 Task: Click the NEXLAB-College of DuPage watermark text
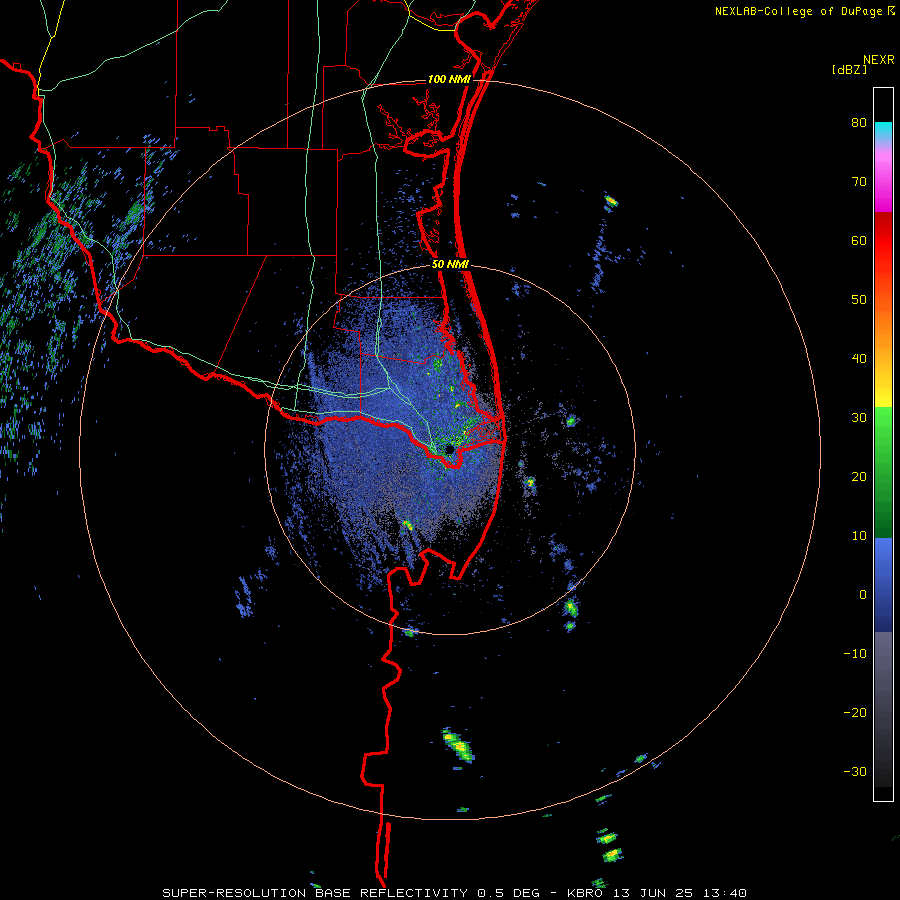coord(798,11)
